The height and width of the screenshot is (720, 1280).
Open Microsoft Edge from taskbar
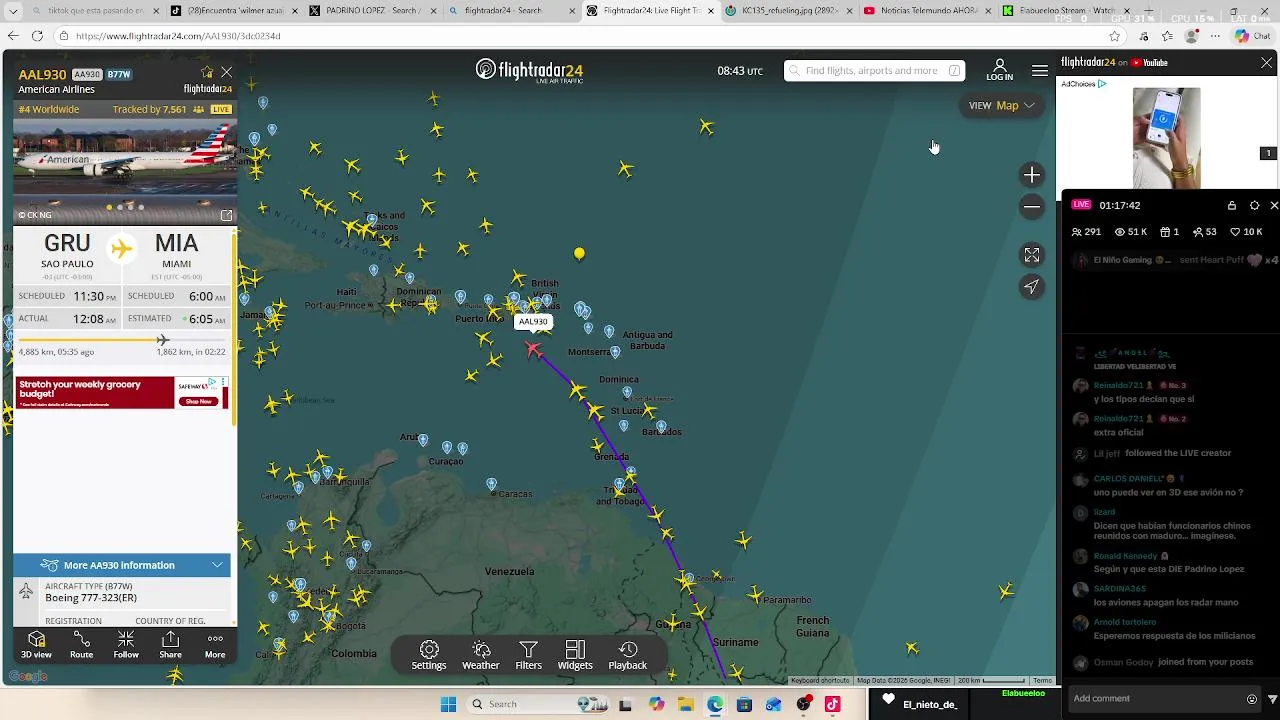(x=715, y=704)
